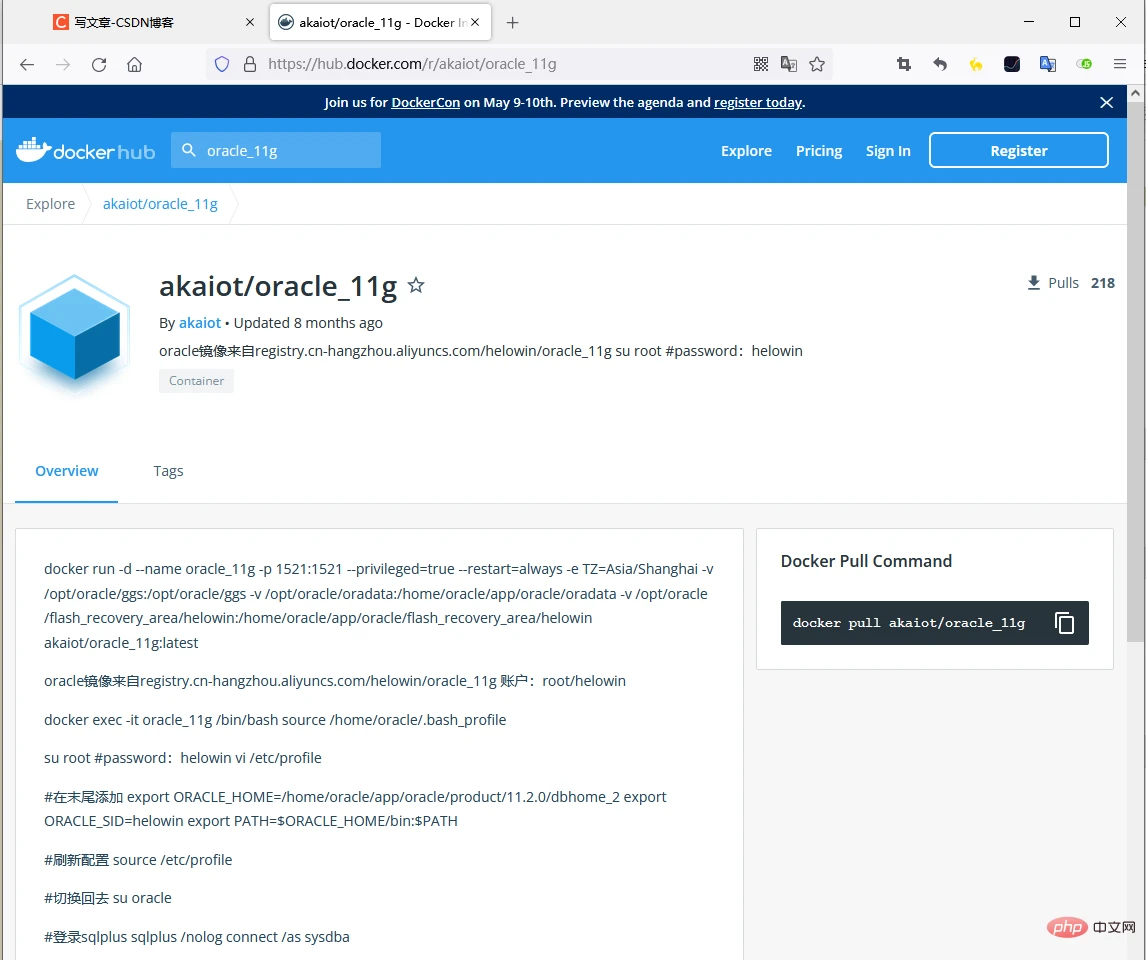Click the Container category chip

pos(197,381)
